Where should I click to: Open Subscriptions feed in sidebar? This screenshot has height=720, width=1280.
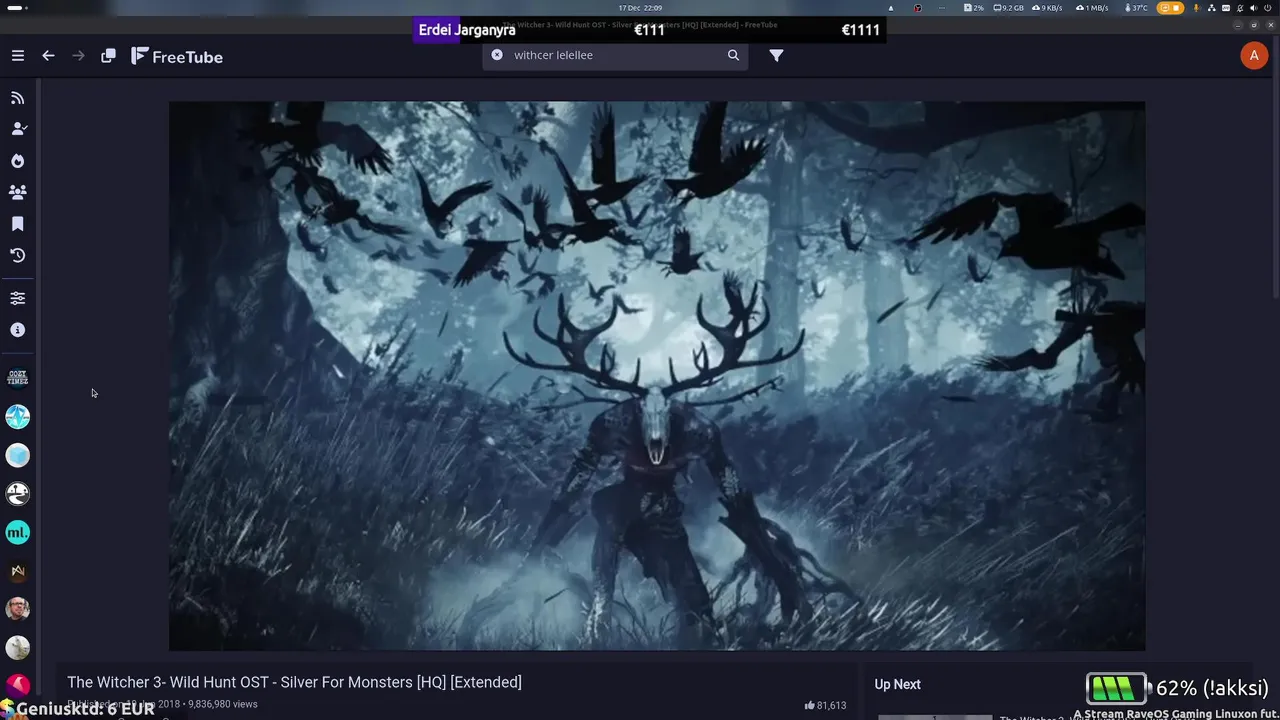18,98
